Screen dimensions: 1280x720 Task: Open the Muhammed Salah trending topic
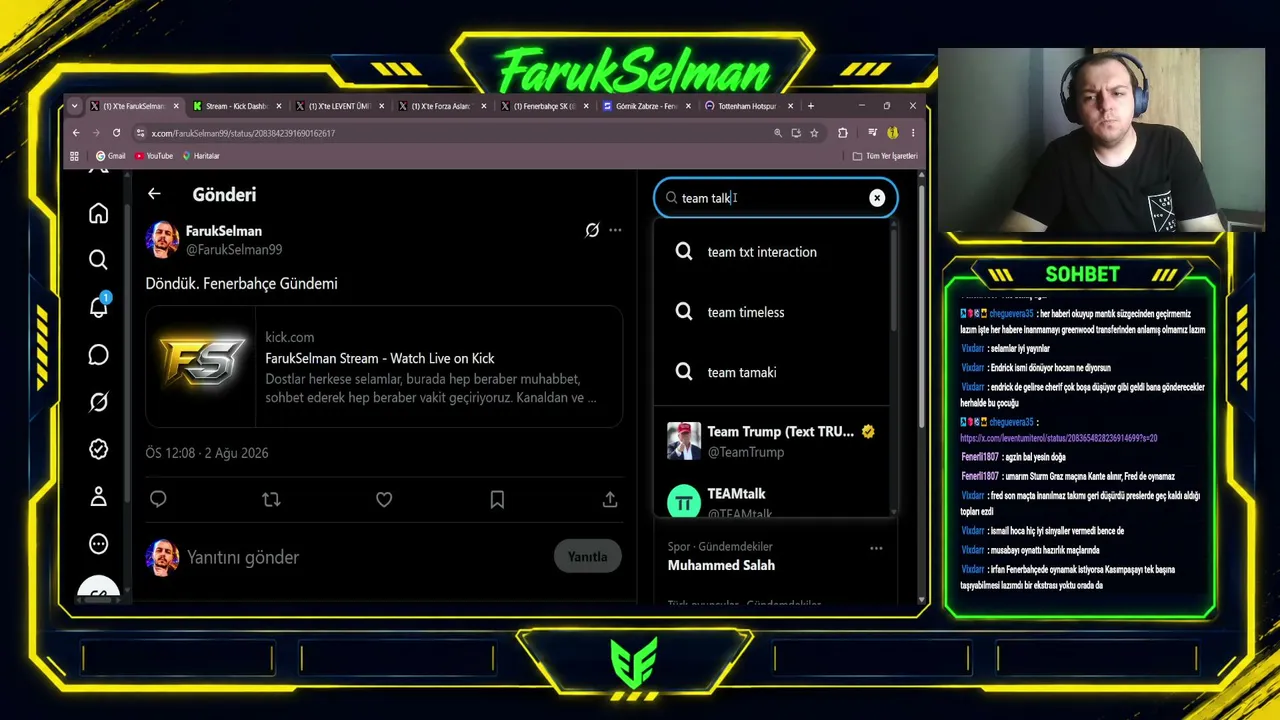721,565
